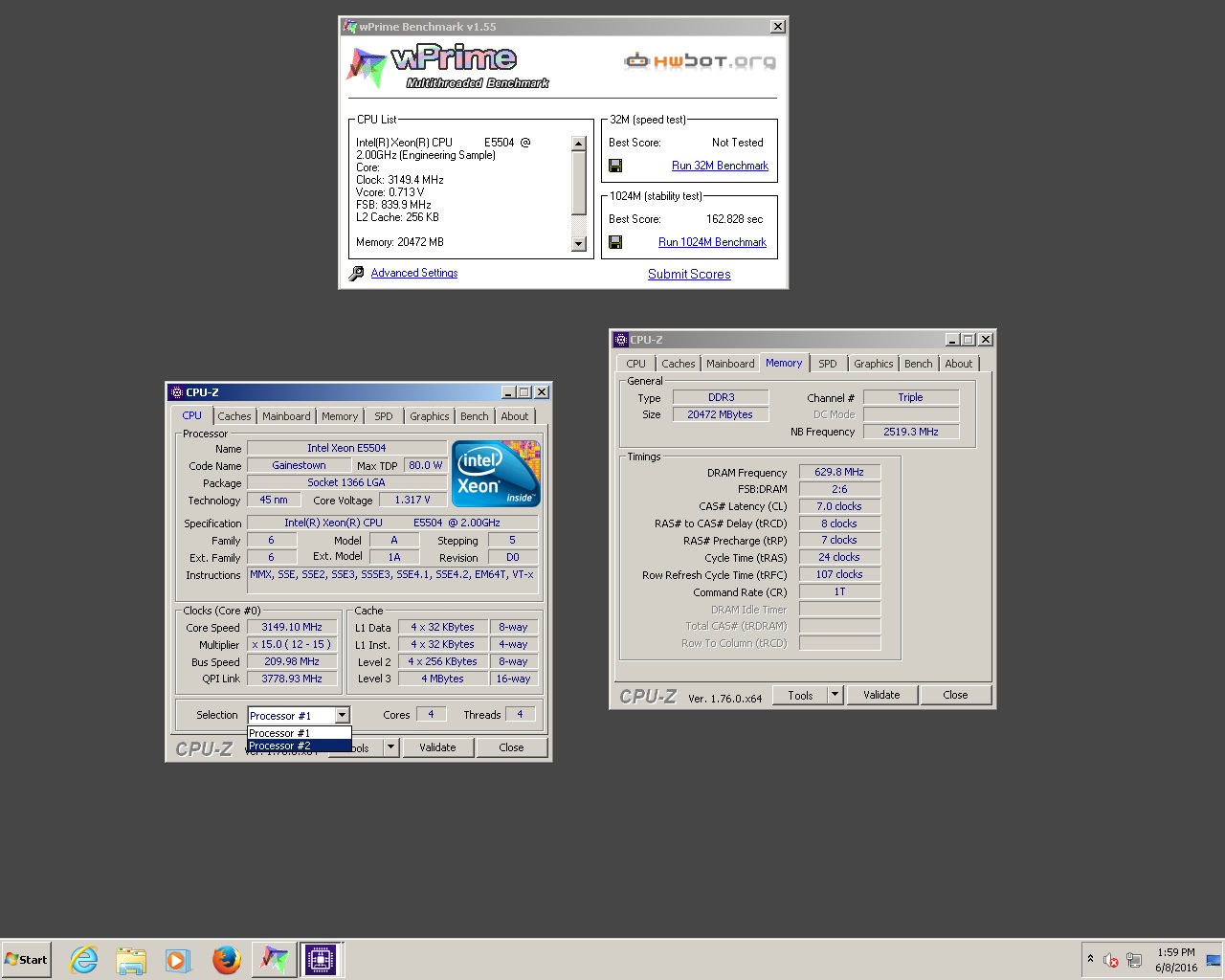Click the QPI Link value 3778.93 MHz

pos(292,679)
